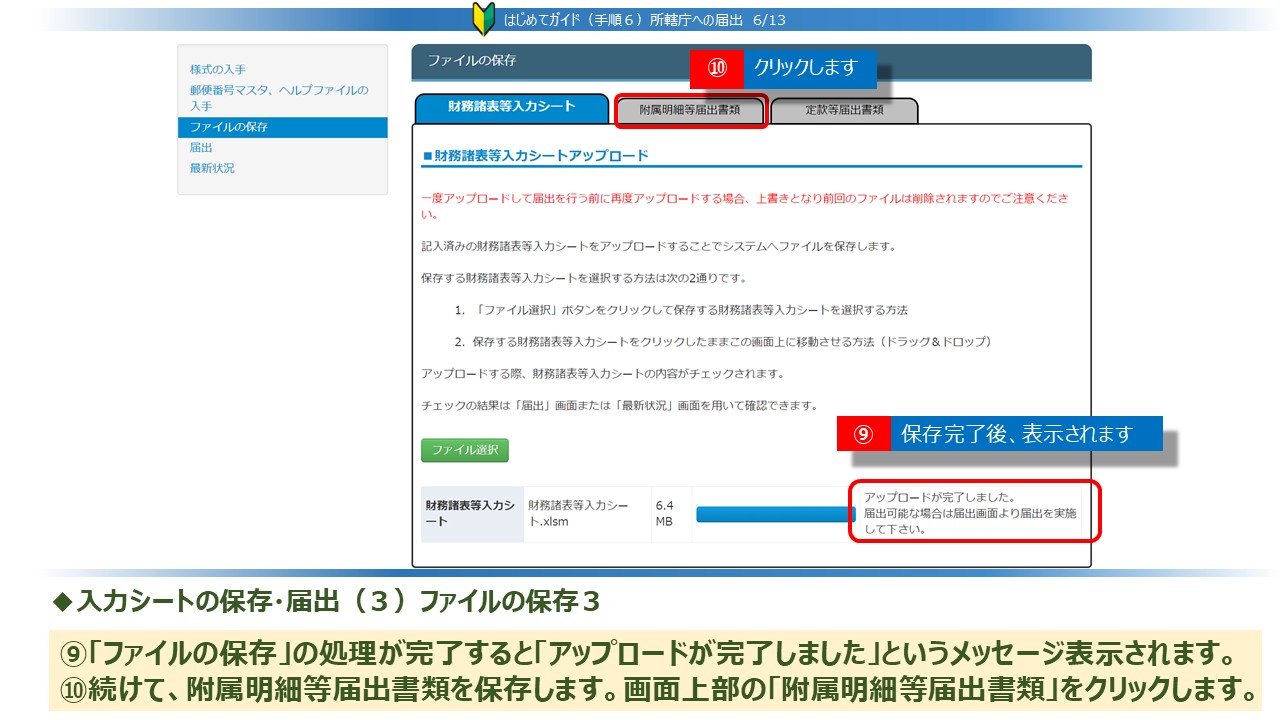Click the red ⑨ callout badge
Image resolution: width=1280 pixels, height=720 pixels.
(863, 434)
